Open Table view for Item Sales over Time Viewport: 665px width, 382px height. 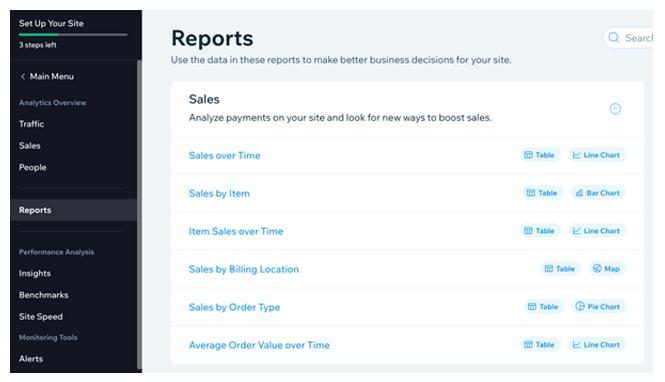tap(540, 231)
